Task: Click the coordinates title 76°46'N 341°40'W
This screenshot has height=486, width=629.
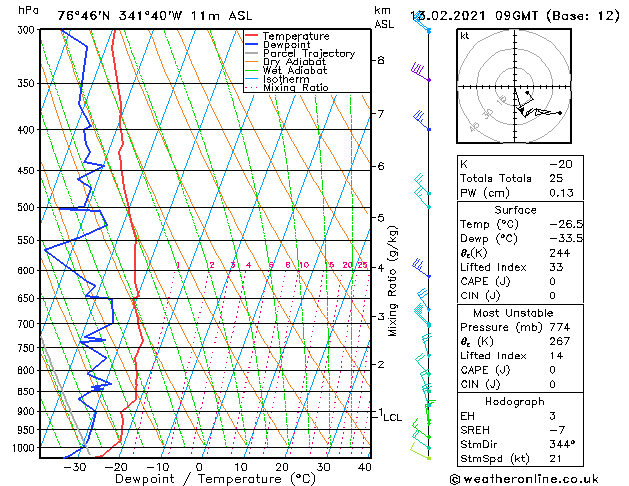Action: click(x=120, y=16)
